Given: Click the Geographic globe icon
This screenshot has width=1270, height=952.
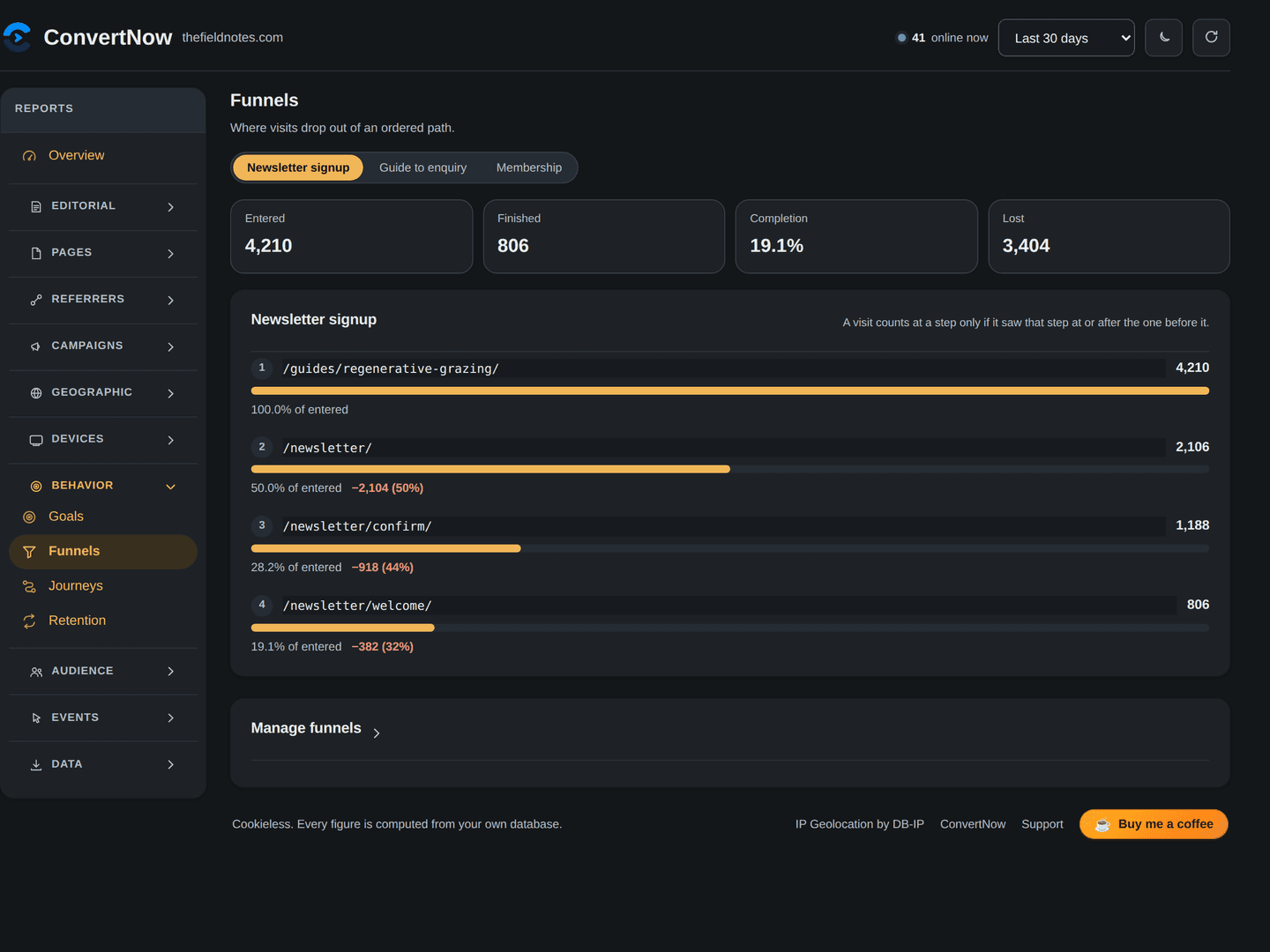Looking at the screenshot, I should [x=36, y=393].
